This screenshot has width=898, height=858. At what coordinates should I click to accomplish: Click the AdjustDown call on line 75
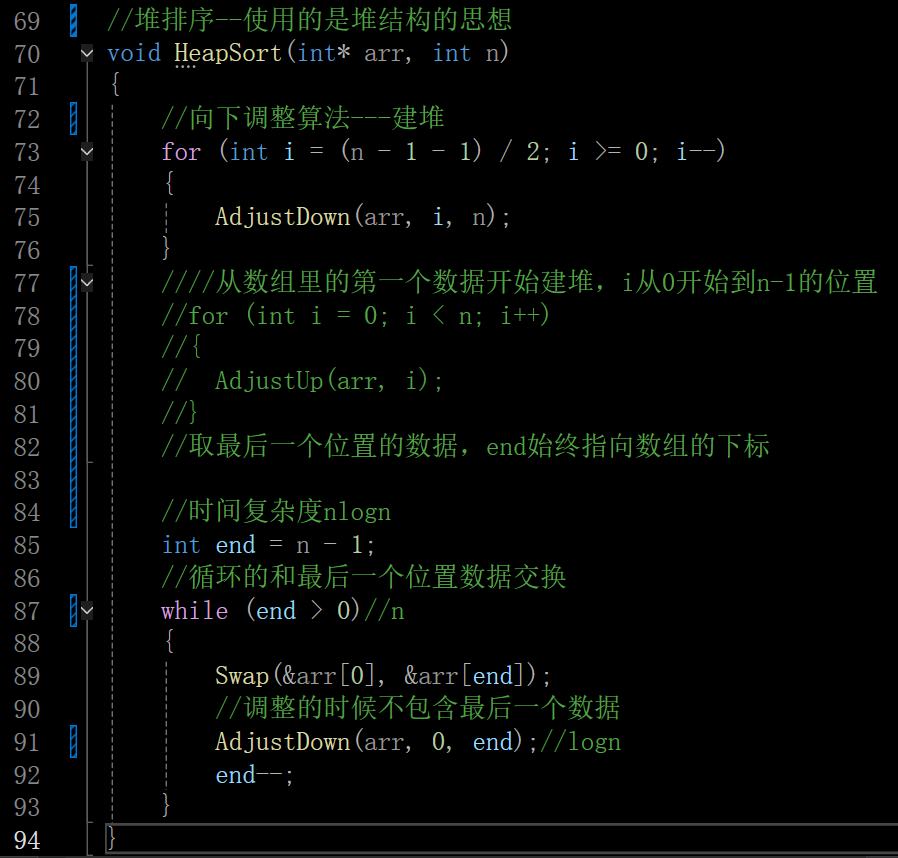point(282,217)
